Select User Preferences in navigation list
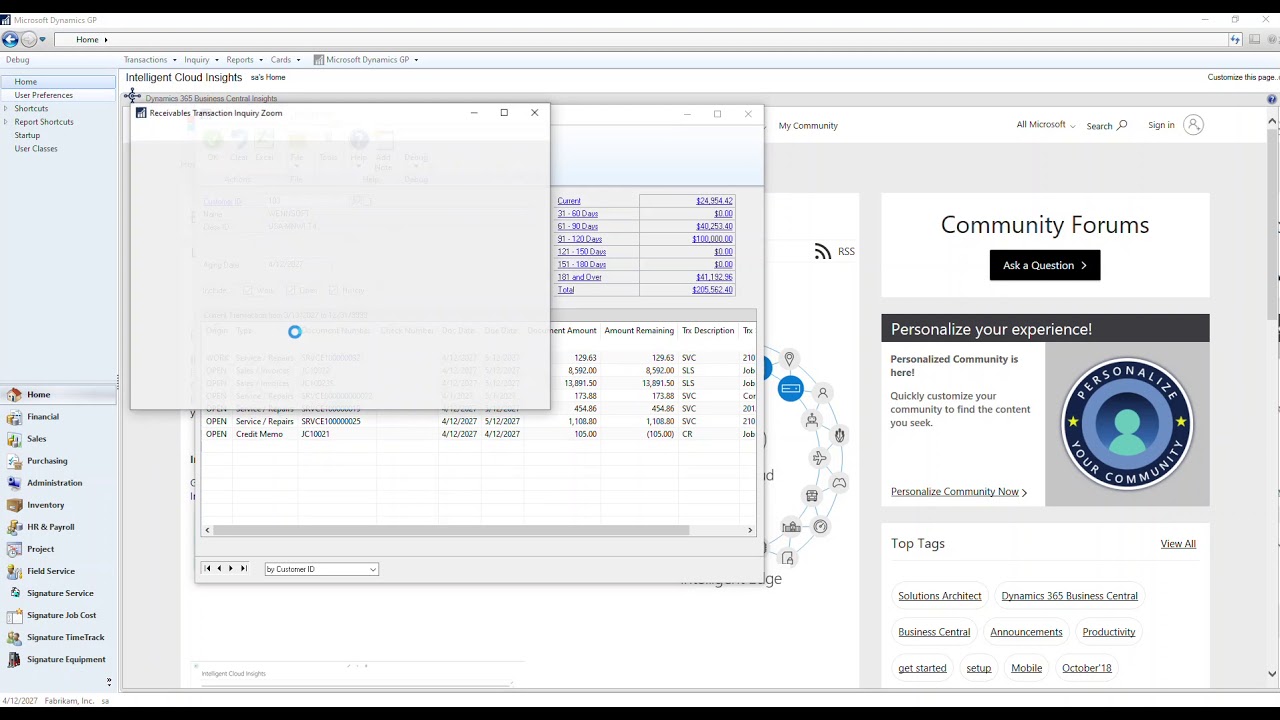Screen dimensions: 1280x720 [43, 95]
